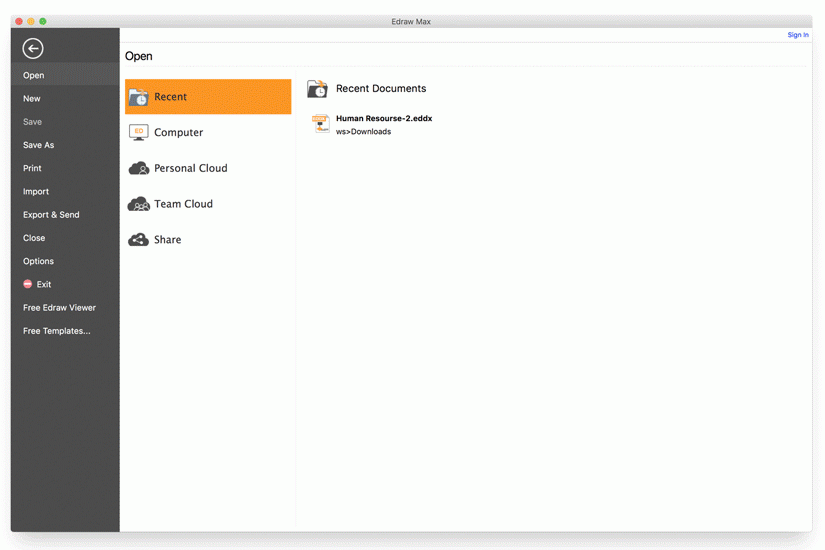Select Print from the file menu
The image size is (825, 550).
coord(33,168)
